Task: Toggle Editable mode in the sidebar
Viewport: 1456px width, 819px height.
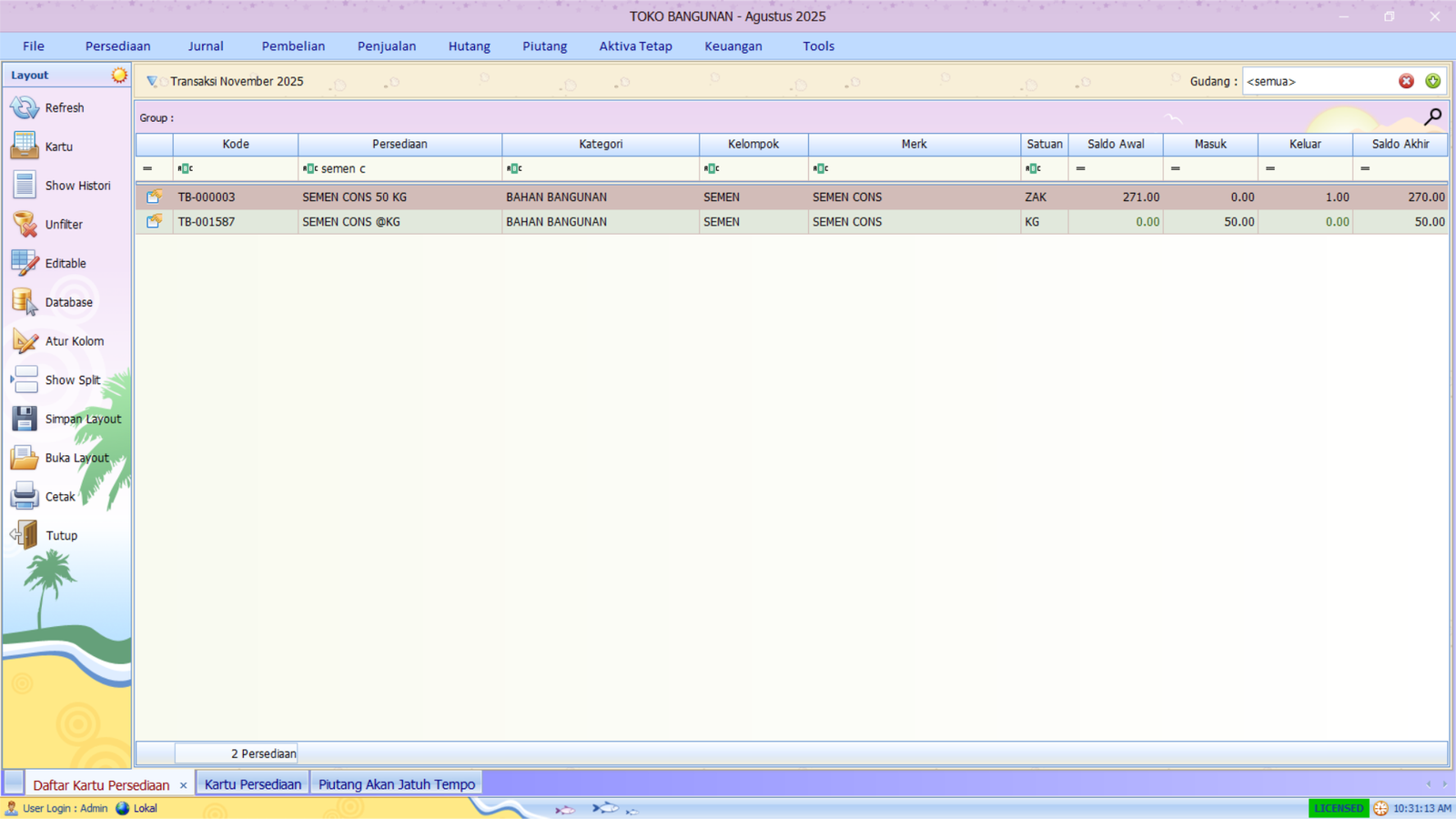Action: (23, 262)
